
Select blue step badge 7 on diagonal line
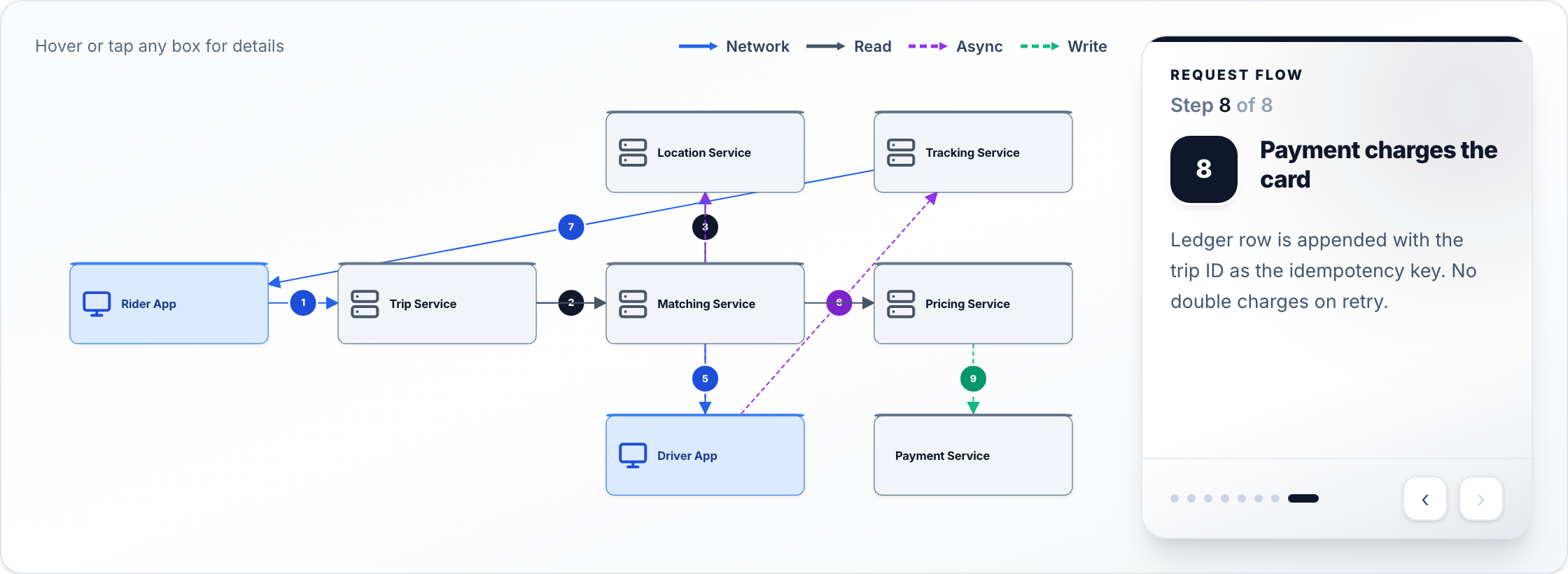(x=571, y=227)
